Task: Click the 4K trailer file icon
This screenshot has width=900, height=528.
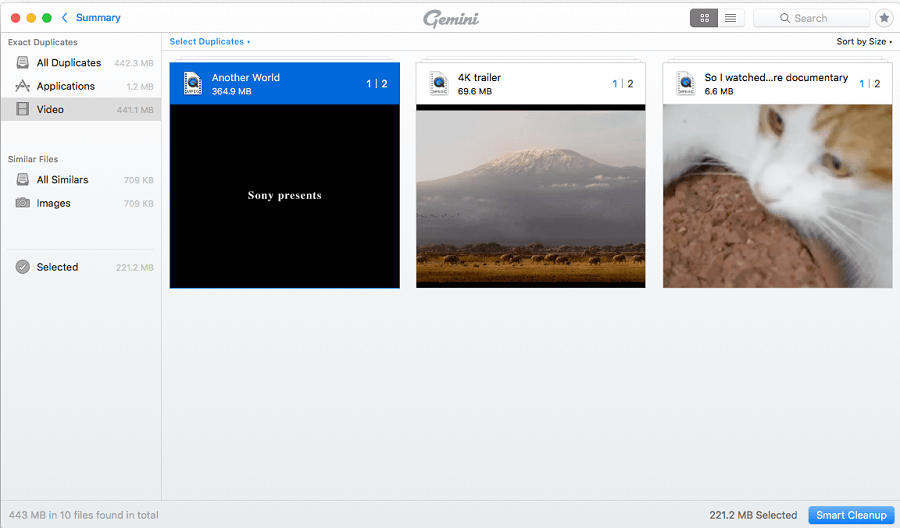Action: (438, 84)
